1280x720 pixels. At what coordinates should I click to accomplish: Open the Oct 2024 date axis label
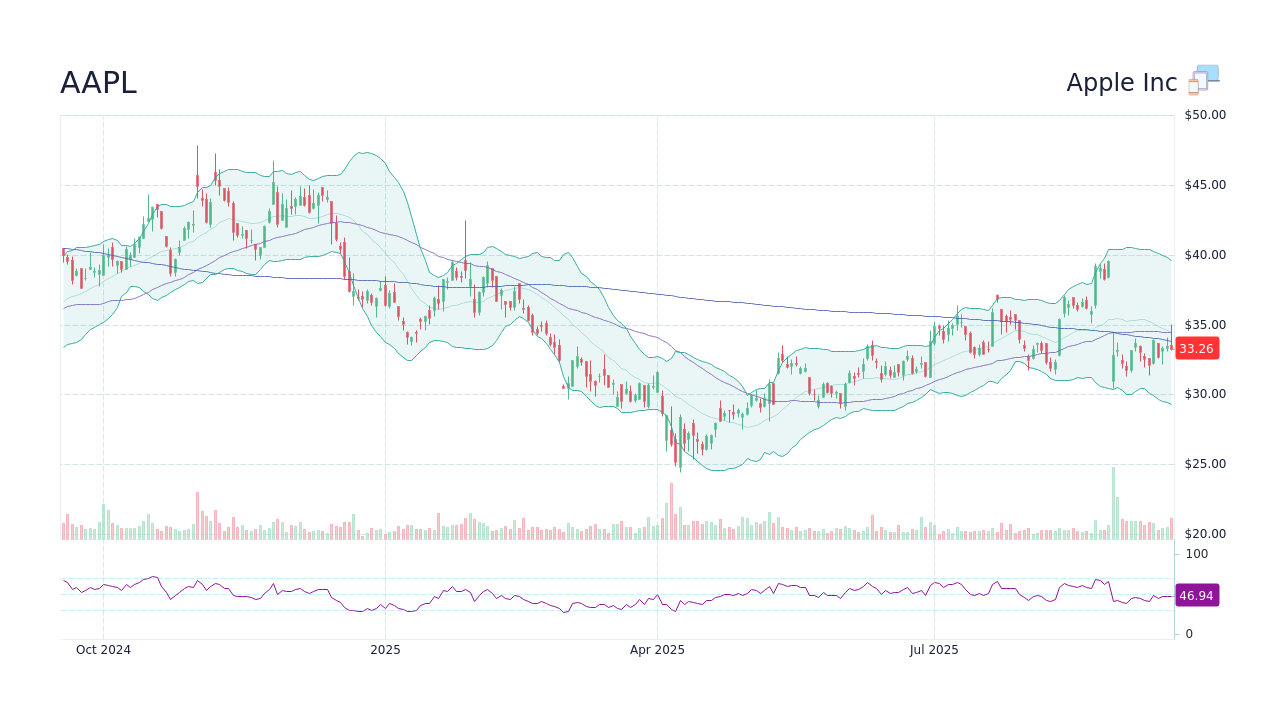point(104,649)
